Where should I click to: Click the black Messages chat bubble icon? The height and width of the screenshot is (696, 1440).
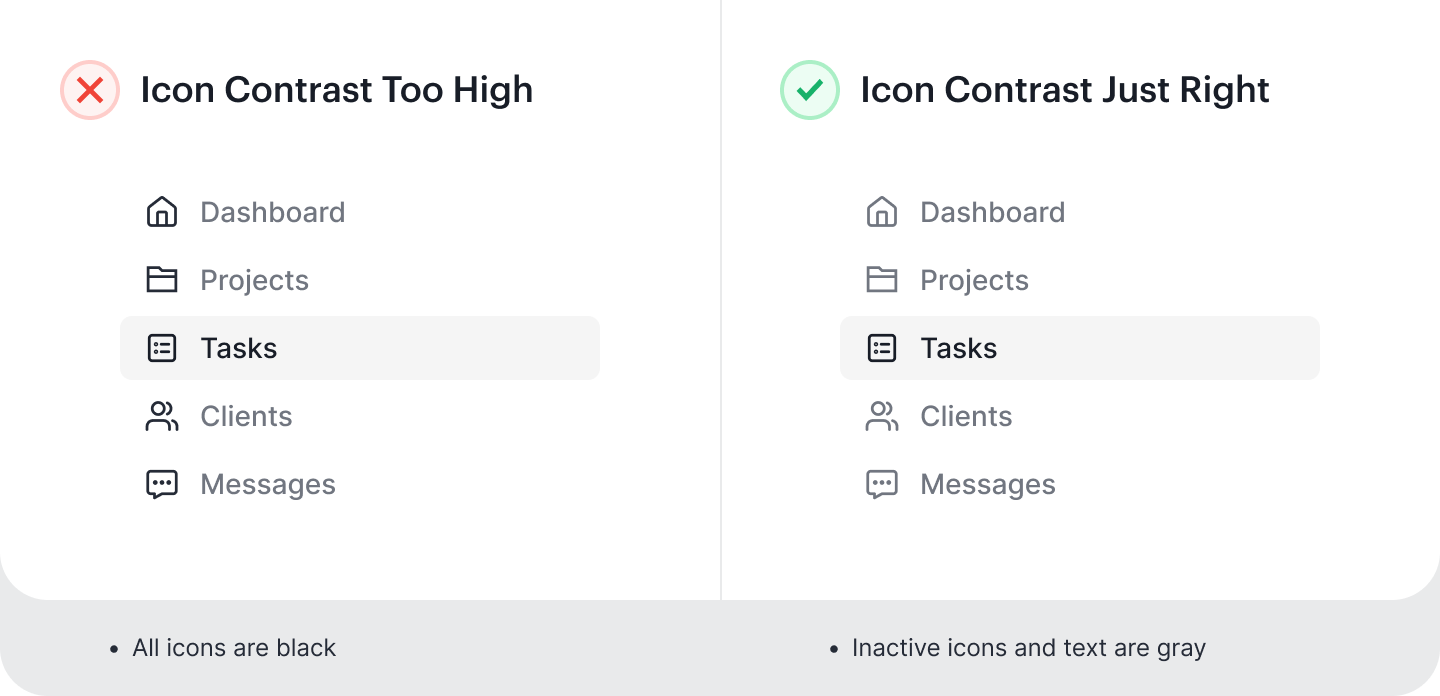click(x=162, y=485)
